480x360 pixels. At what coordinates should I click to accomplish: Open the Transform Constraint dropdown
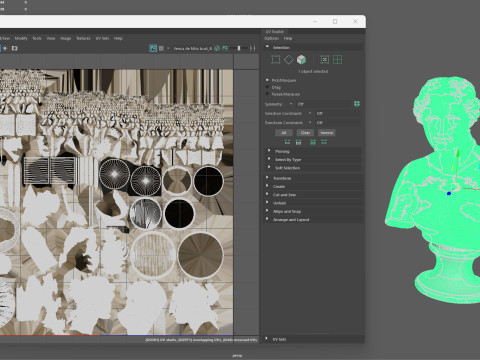[310, 123]
